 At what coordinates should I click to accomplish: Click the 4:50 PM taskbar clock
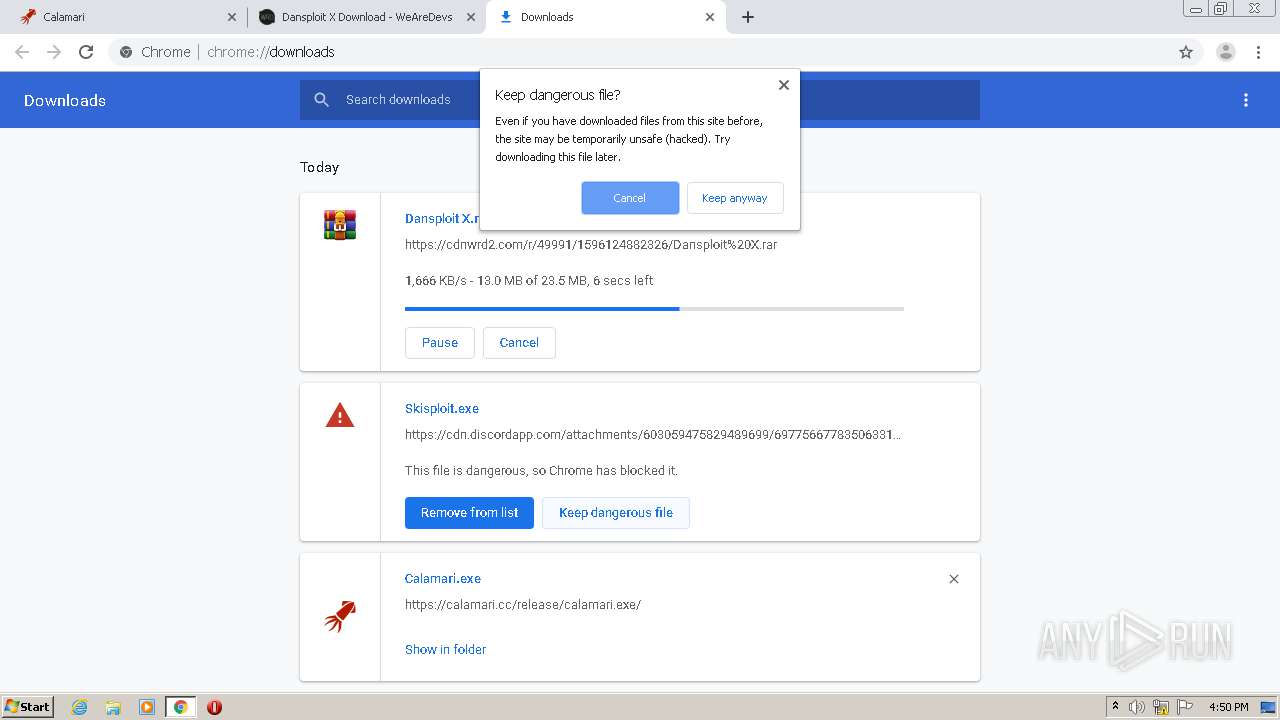click(1229, 707)
